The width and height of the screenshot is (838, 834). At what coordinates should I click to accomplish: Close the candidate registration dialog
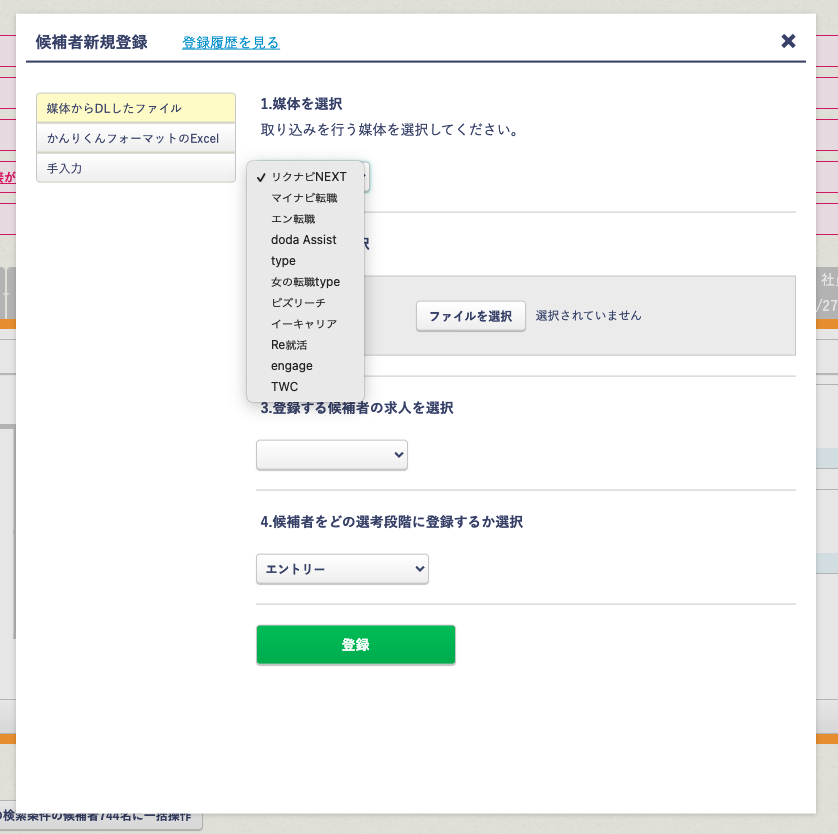(788, 41)
